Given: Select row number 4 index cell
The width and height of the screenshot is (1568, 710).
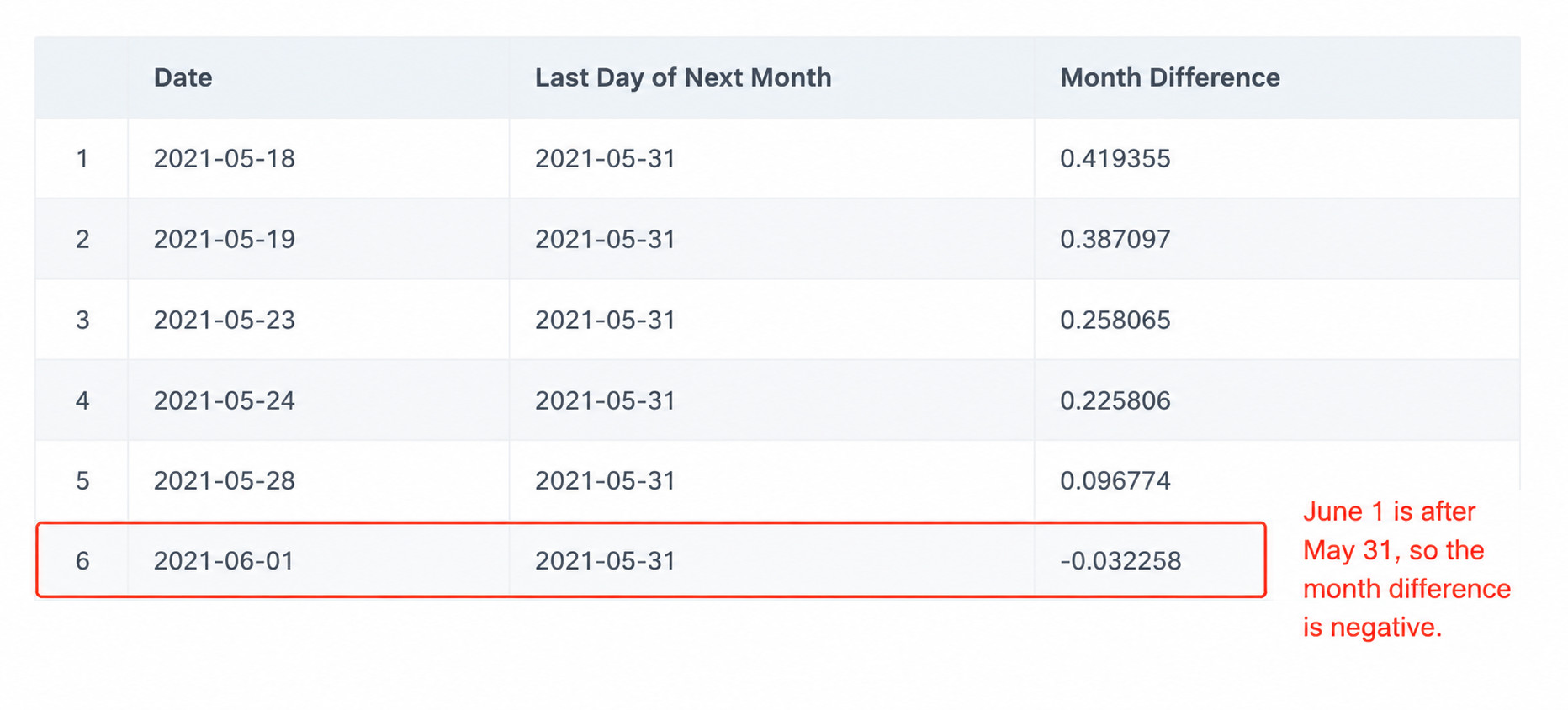Looking at the screenshot, I should [82, 400].
